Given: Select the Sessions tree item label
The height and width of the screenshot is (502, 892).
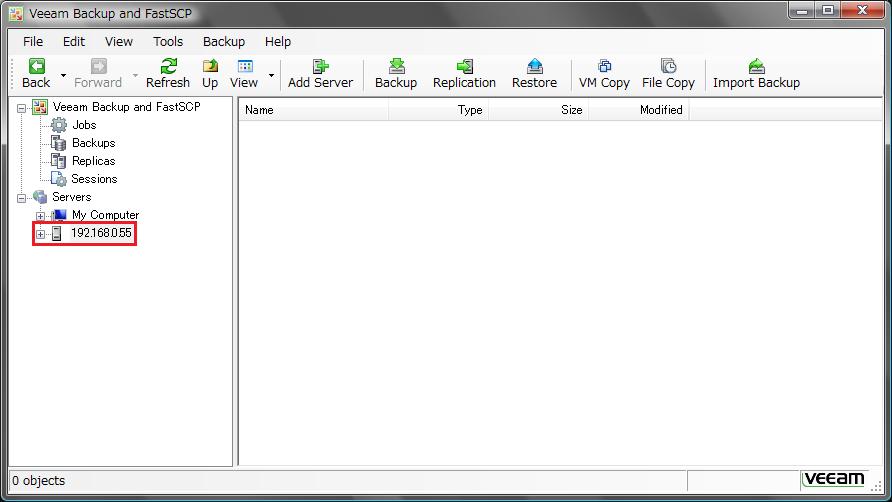Looking at the screenshot, I should tap(94, 179).
